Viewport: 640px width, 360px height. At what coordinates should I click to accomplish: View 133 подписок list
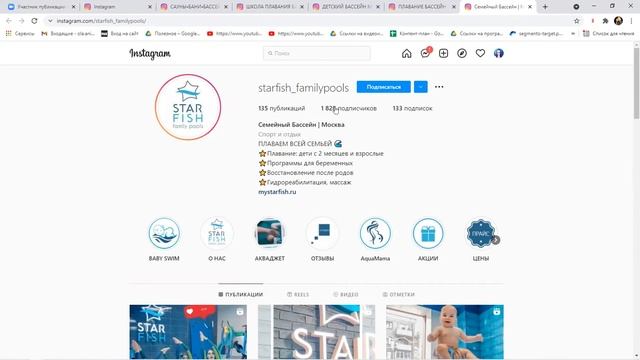click(x=412, y=108)
